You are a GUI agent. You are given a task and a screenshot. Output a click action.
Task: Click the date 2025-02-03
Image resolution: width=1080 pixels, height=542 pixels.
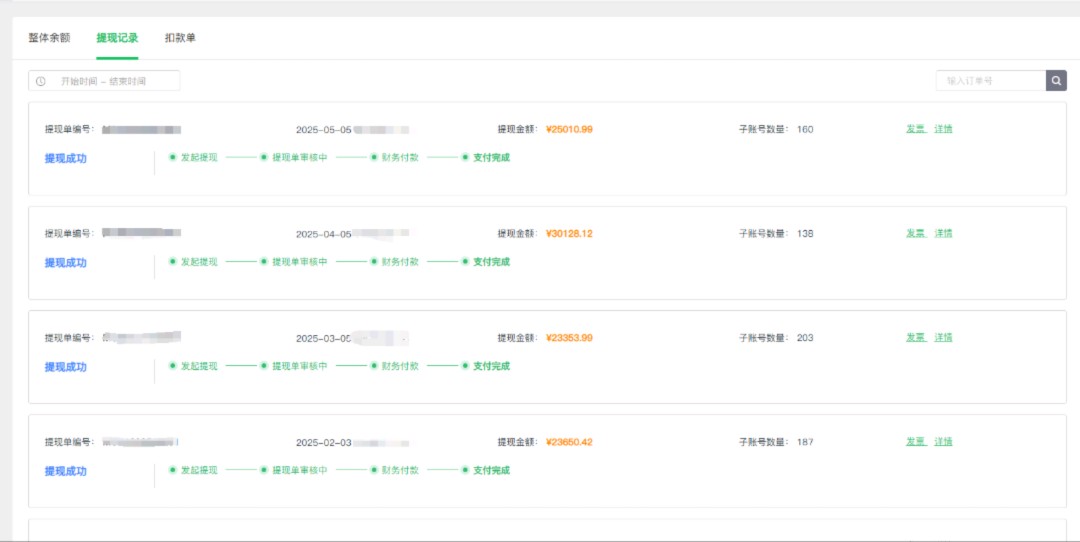(x=324, y=443)
